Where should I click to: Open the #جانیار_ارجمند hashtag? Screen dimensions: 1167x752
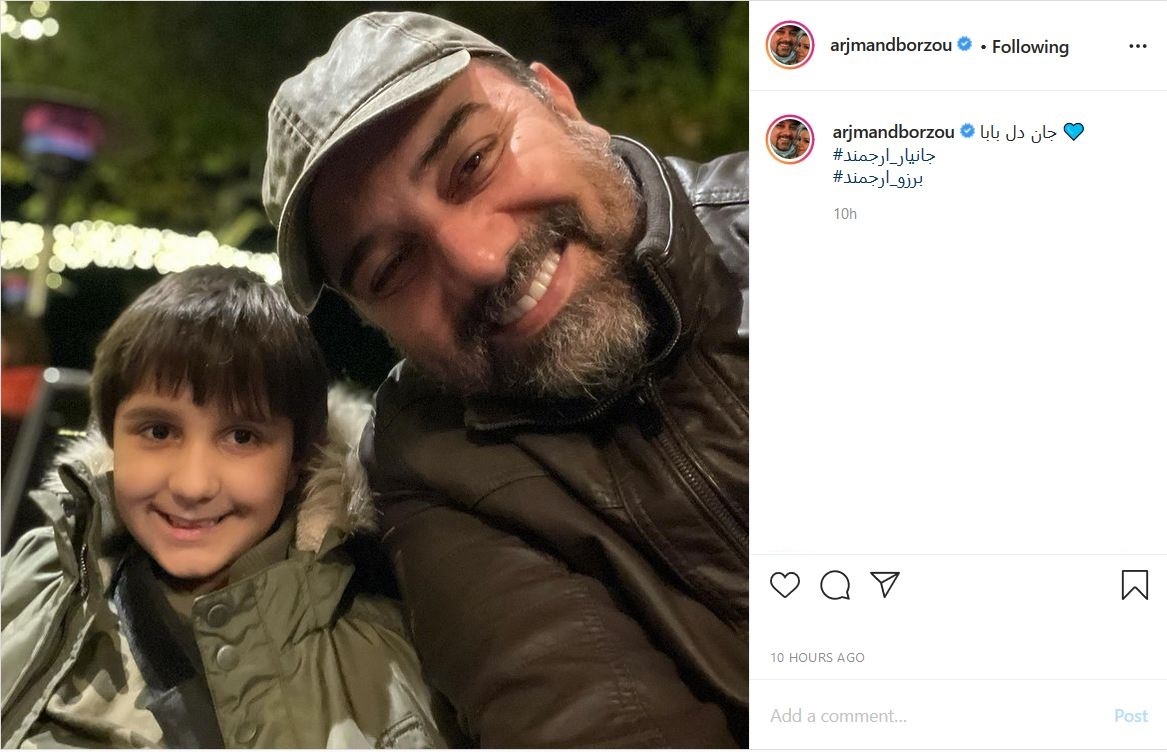click(884, 155)
